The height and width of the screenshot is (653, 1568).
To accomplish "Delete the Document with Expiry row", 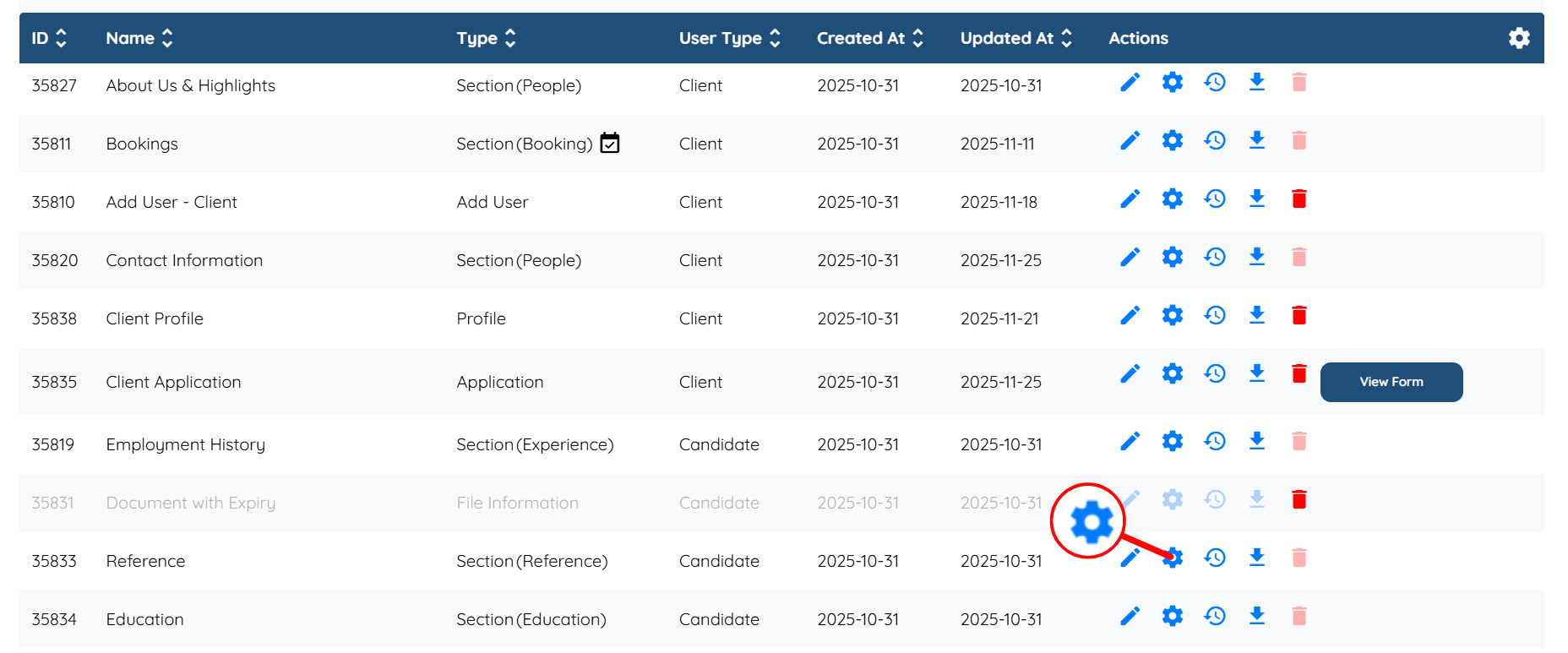I will 1299,499.
